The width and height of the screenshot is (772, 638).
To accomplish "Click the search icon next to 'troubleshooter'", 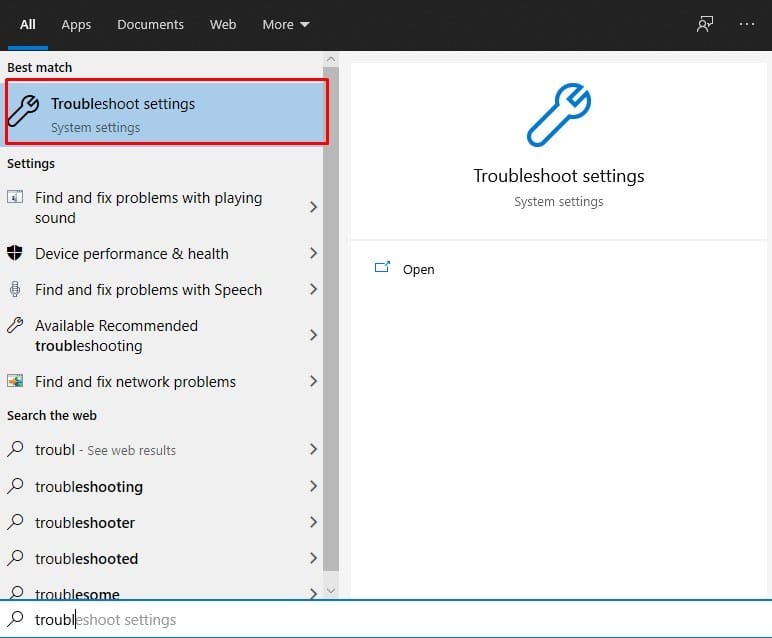I will click(15, 522).
